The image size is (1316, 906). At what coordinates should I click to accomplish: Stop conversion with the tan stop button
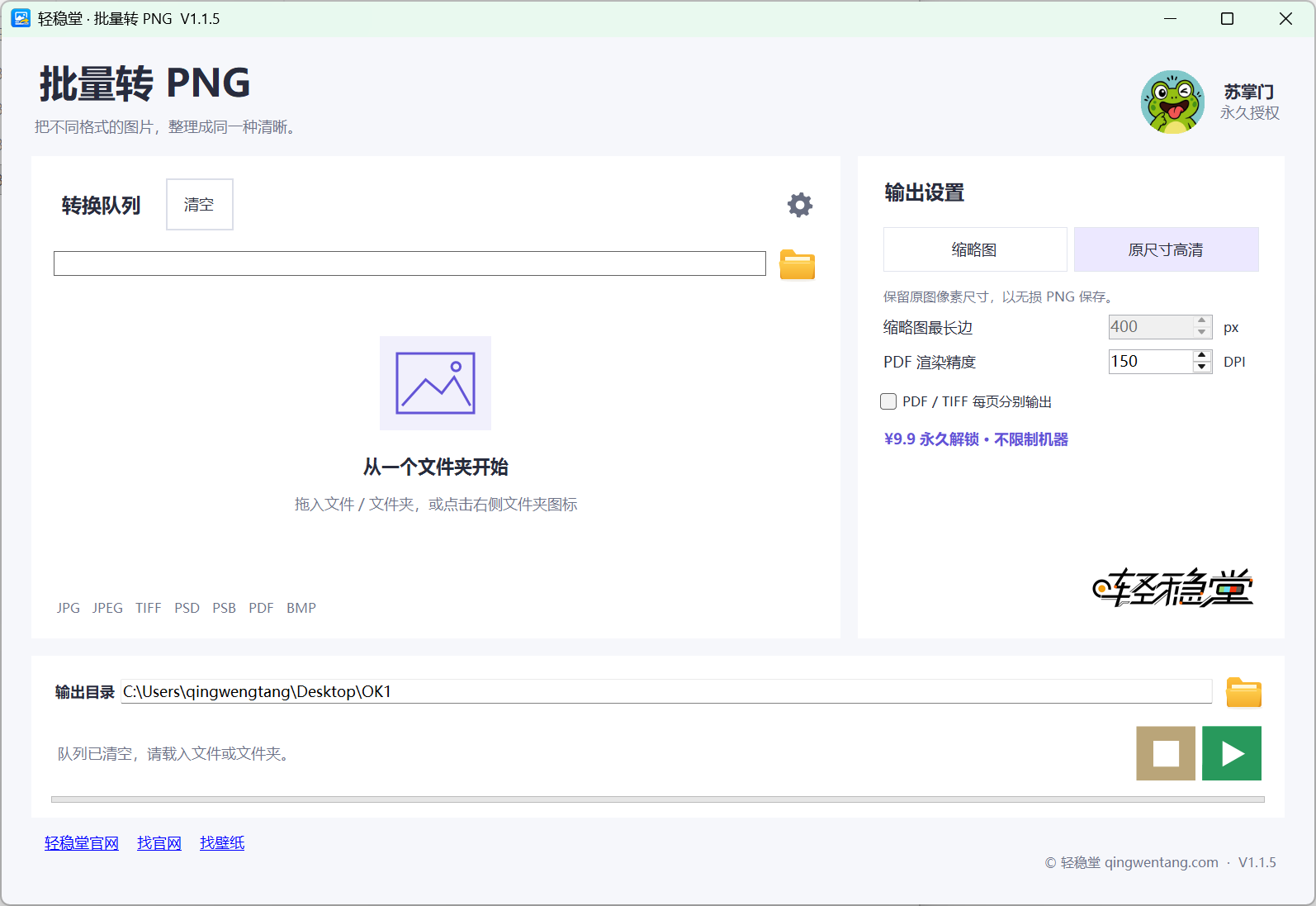click(1166, 753)
